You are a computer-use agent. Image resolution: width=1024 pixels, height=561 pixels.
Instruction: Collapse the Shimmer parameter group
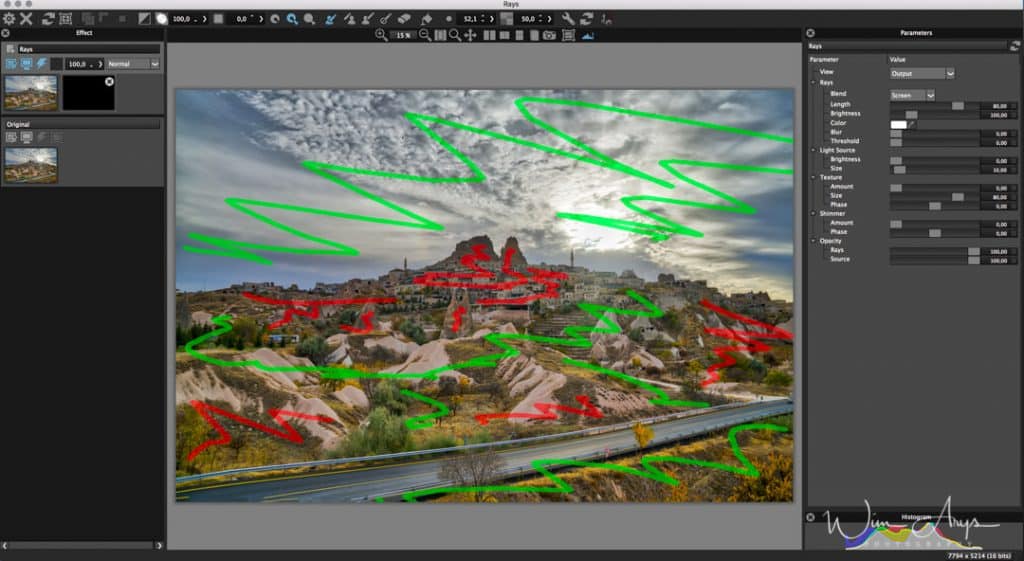[814, 214]
